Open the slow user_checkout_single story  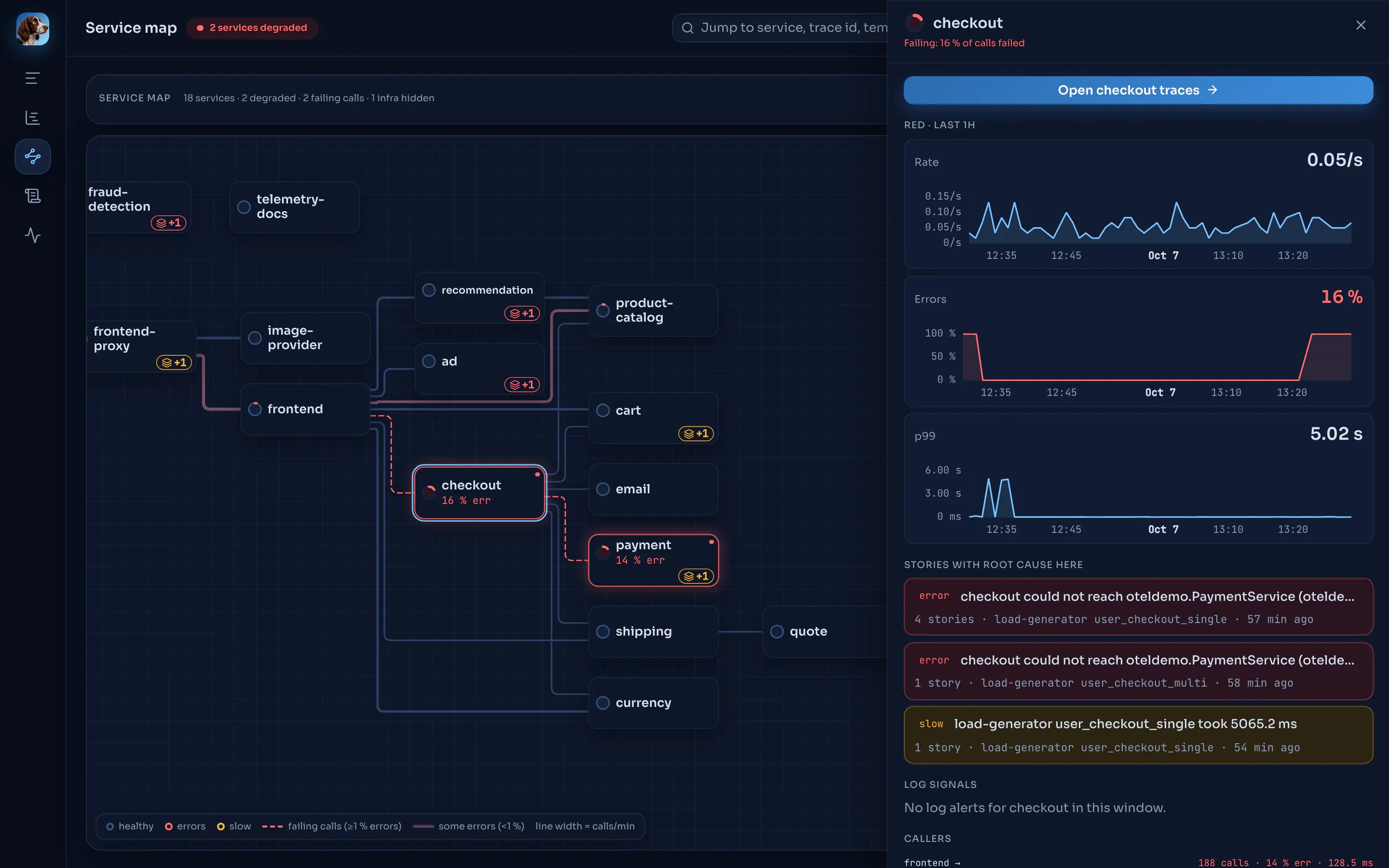tap(1138, 735)
